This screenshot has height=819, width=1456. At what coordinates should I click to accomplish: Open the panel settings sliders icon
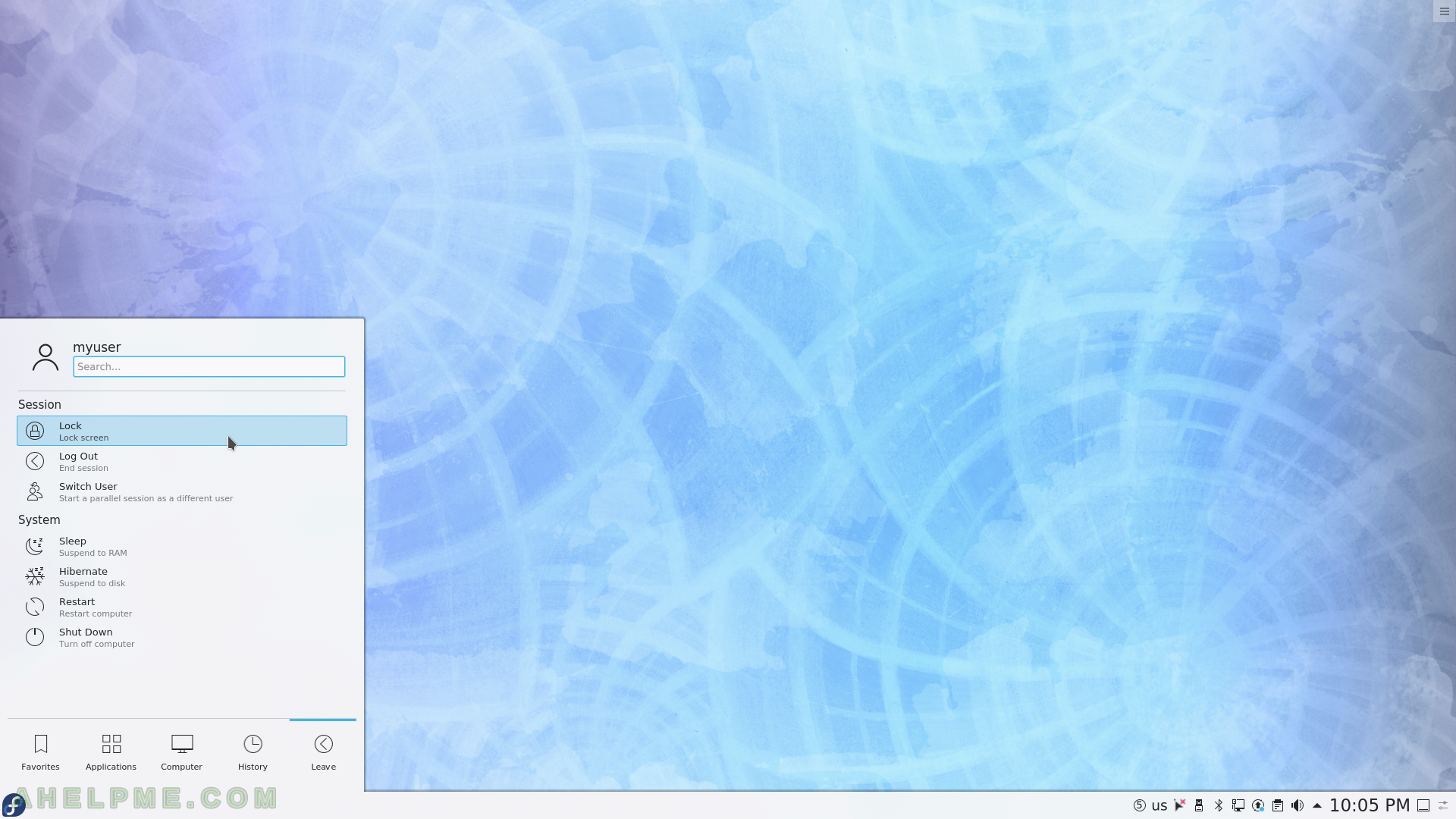pyautogui.click(x=1444, y=805)
